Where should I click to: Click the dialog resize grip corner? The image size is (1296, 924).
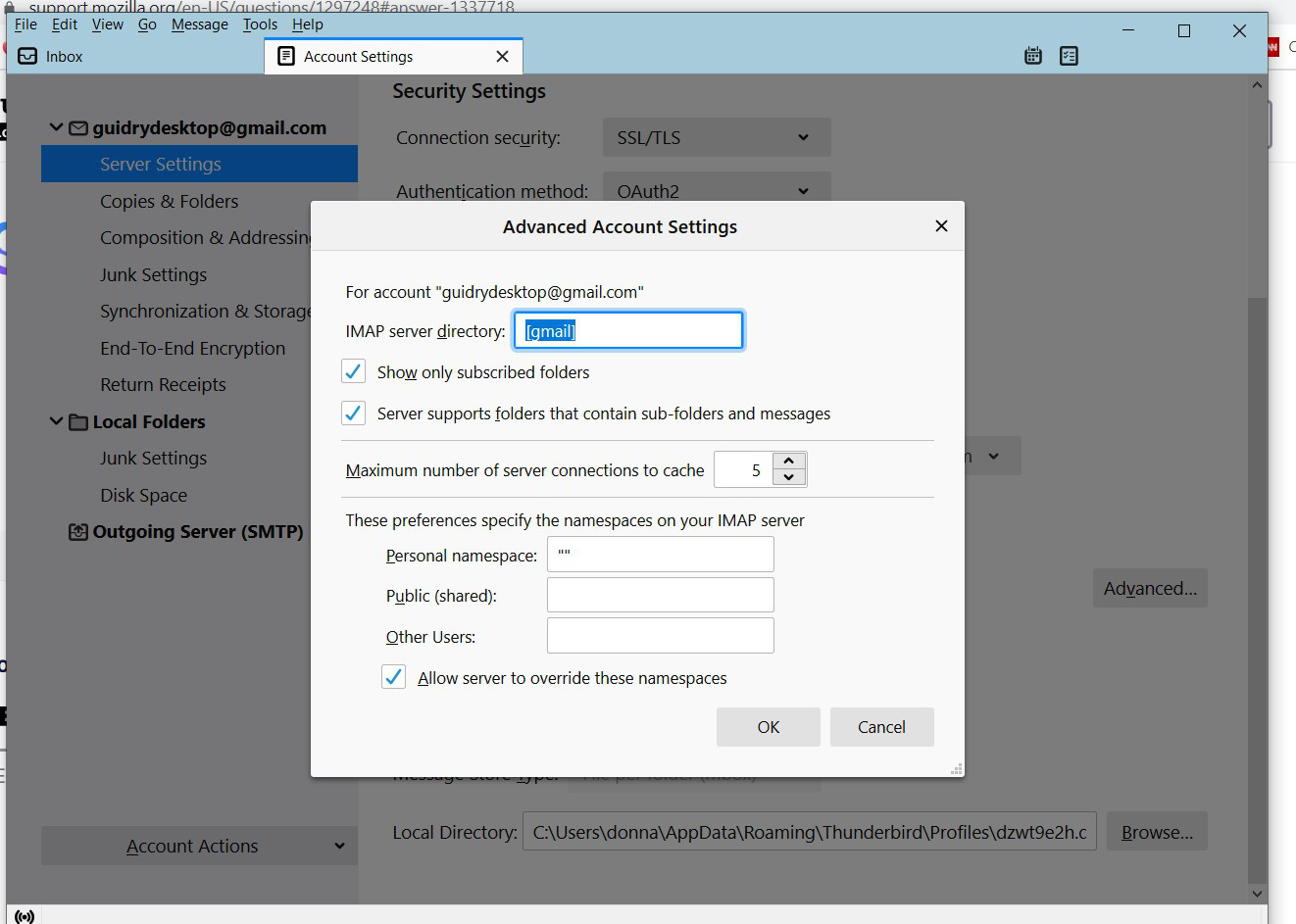[956, 769]
